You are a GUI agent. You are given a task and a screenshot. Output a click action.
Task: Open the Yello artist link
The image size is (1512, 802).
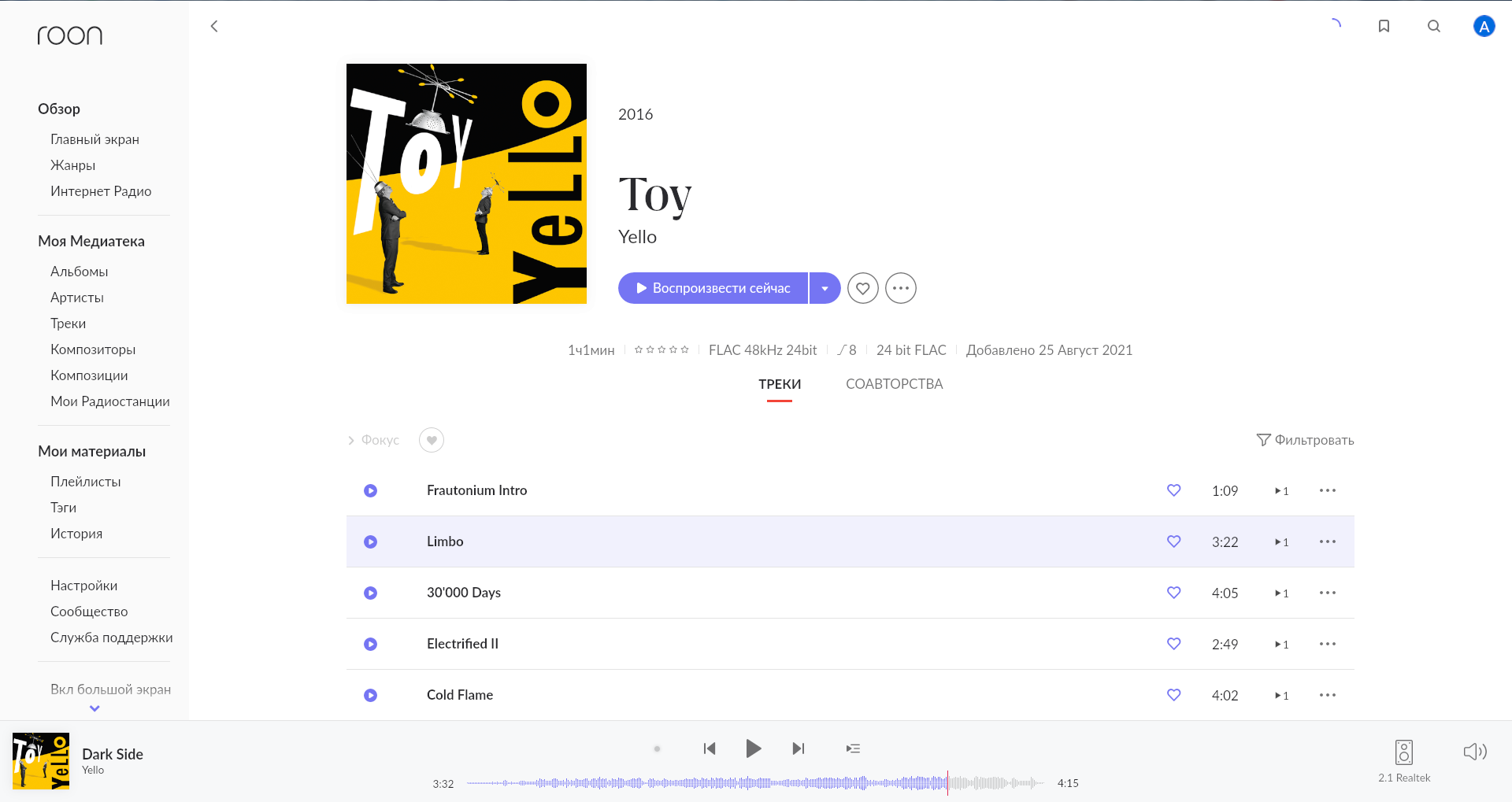coord(637,237)
